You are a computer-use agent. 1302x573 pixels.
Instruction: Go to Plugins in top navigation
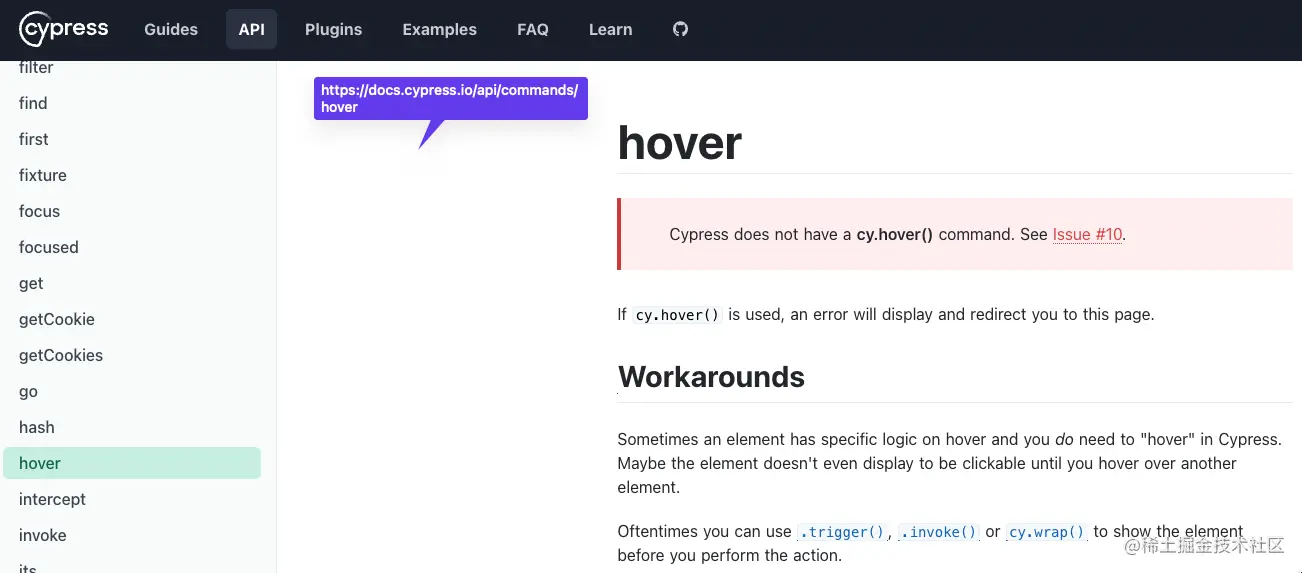(x=333, y=29)
